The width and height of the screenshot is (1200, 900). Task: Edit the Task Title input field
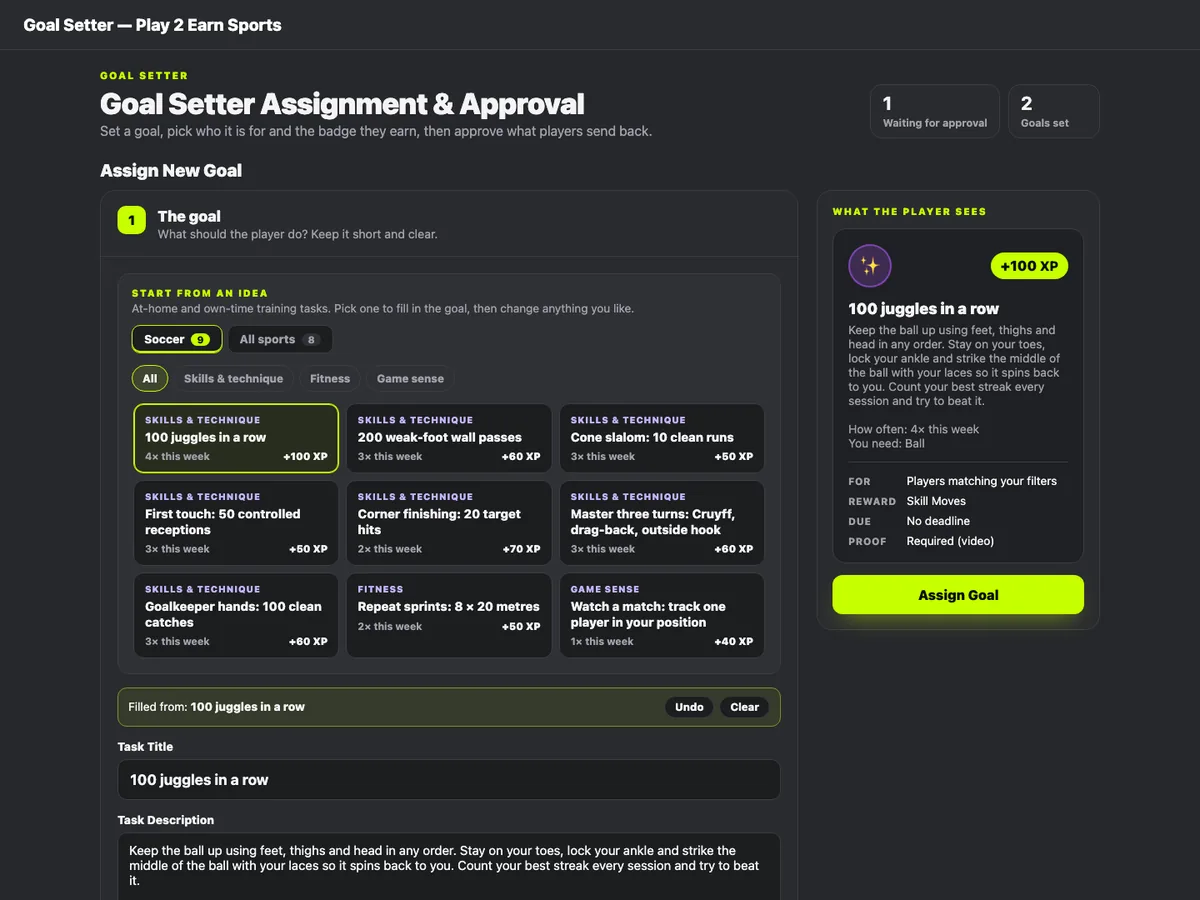pyautogui.click(x=449, y=780)
